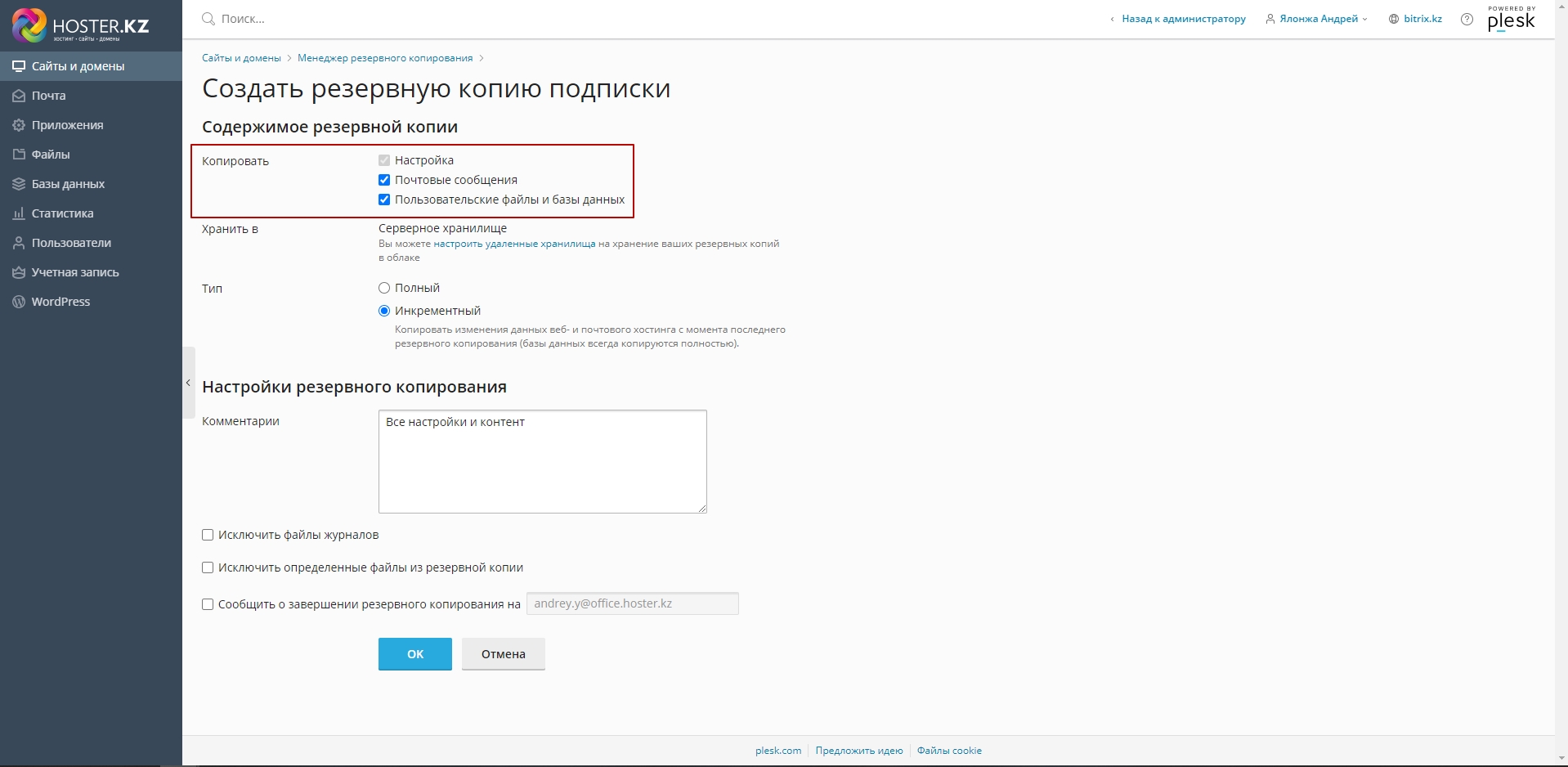The image size is (1568, 767).
Task: Click the search magnifier icon
Action: (x=208, y=19)
